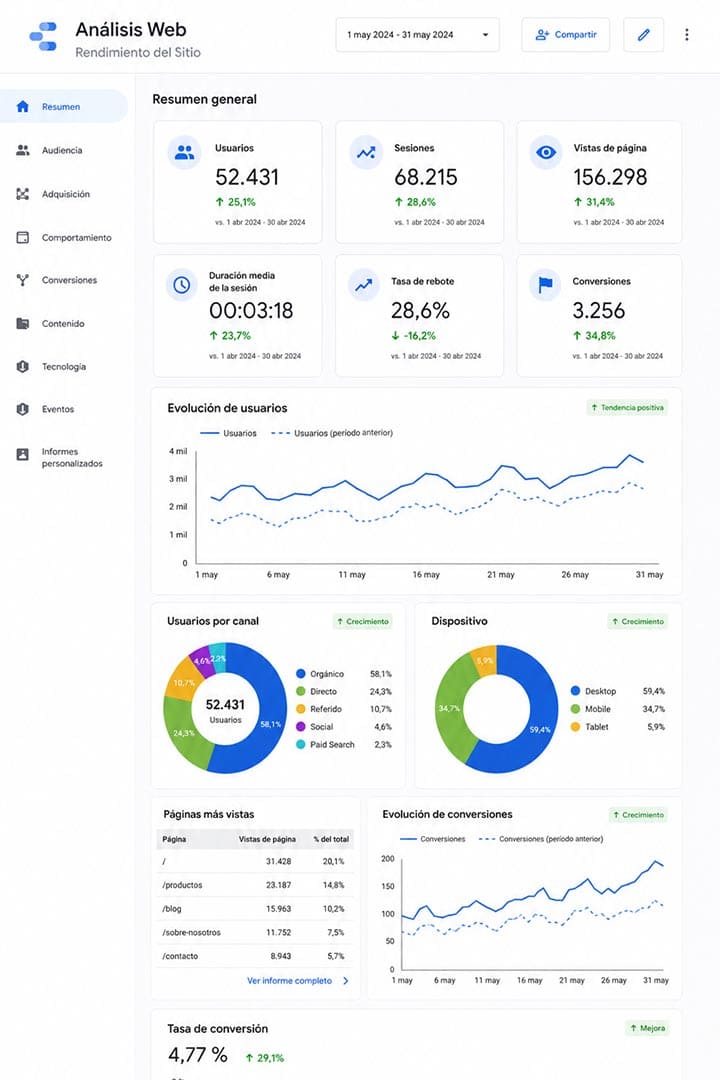The height and width of the screenshot is (1080, 720).
Task: Open the three-dot more options menu
Action: tap(686, 34)
